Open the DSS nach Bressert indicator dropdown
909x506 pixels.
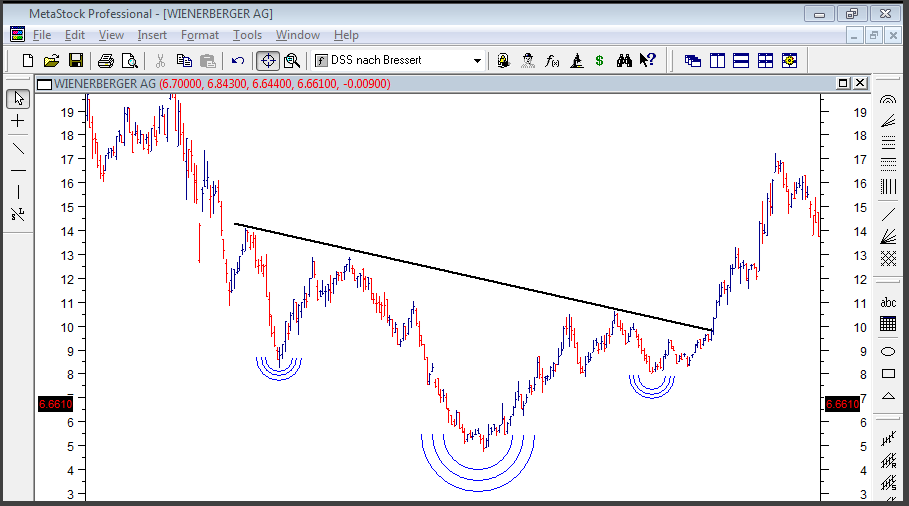click(x=477, y=60)
